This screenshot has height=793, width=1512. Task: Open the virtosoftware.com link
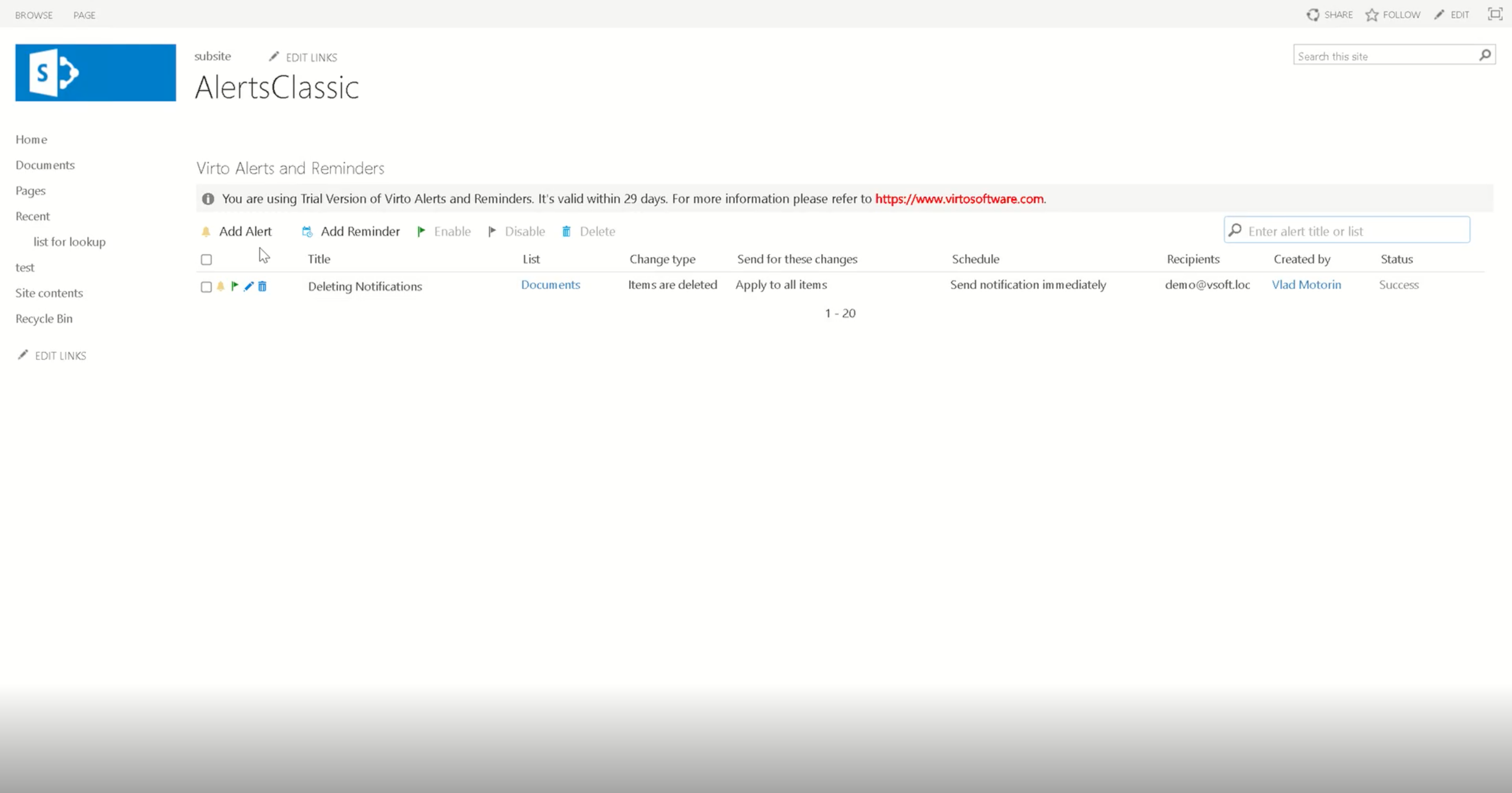959,199
